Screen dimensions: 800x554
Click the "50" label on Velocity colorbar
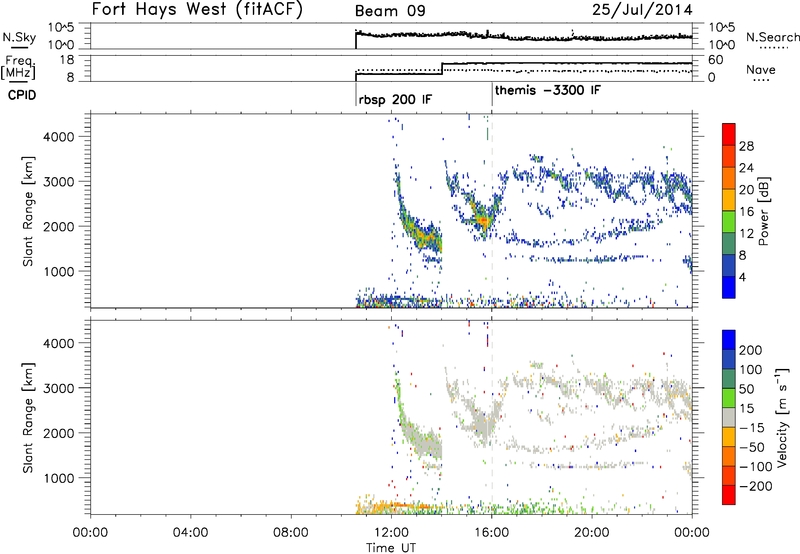[746, 389]
